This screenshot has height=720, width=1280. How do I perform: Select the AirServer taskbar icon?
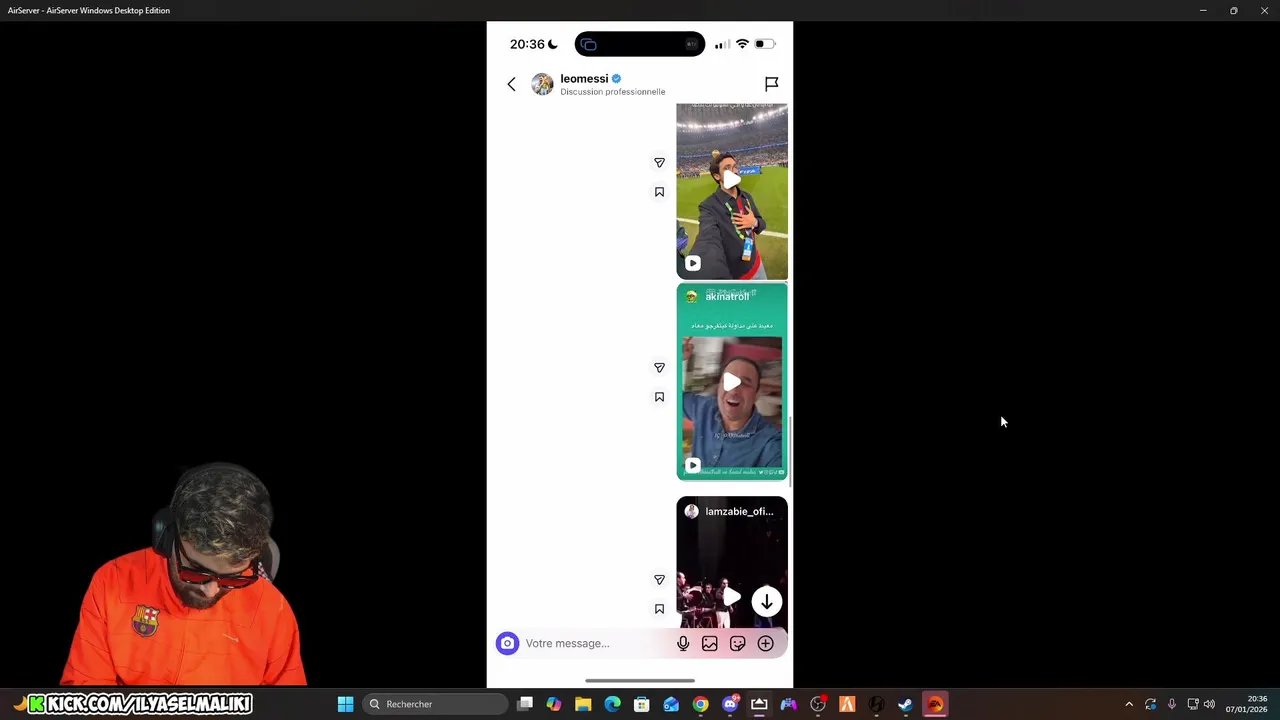point(759,704)
